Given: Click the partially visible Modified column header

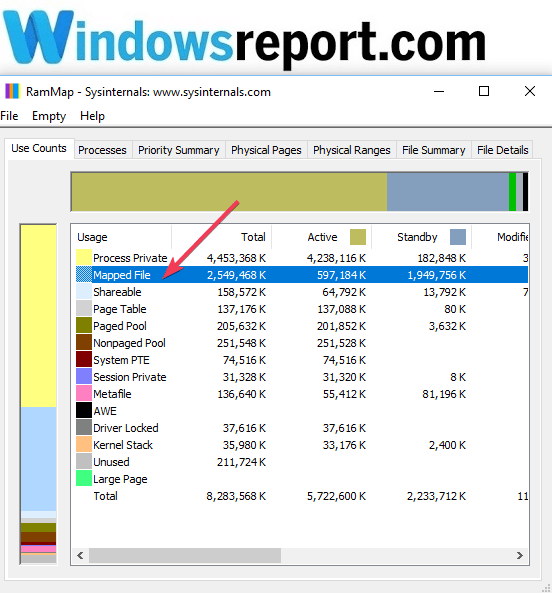Looking at the screenshot, I should (500, 237).
